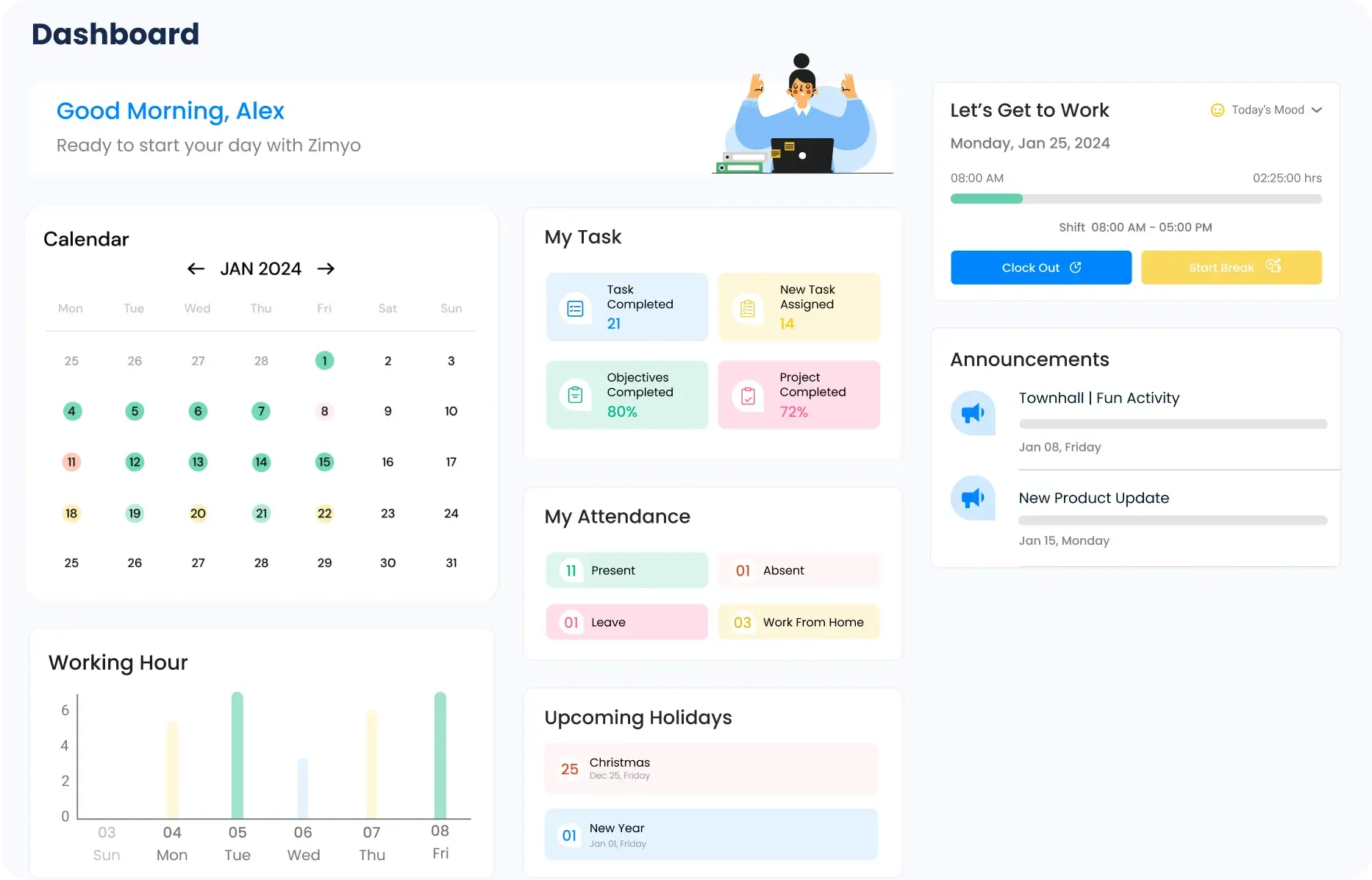Click the Good Morning, Alex greeting
Image resolution: width=1372 pixels, height=880 pixels.
(171, 111)
